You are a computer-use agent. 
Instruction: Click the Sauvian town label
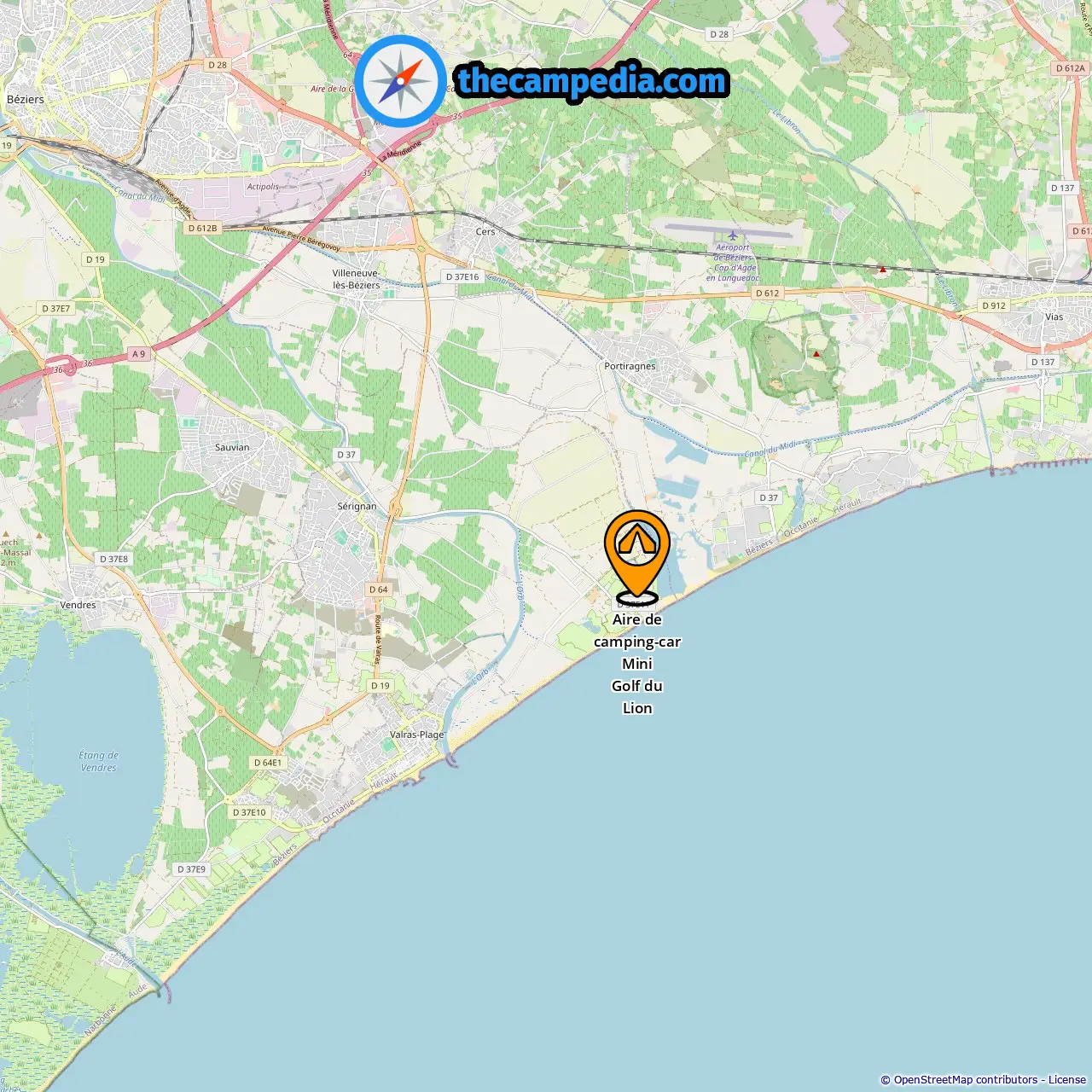pyautogui.click(x=232, y=447)
